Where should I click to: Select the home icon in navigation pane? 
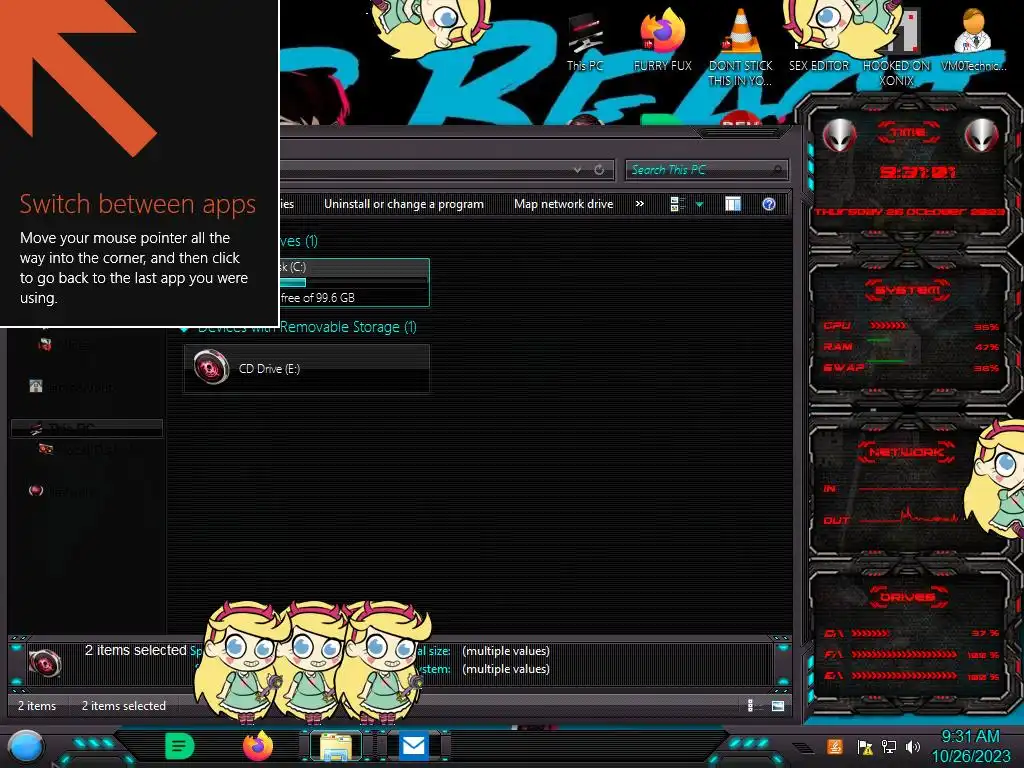tap(36, 386)
